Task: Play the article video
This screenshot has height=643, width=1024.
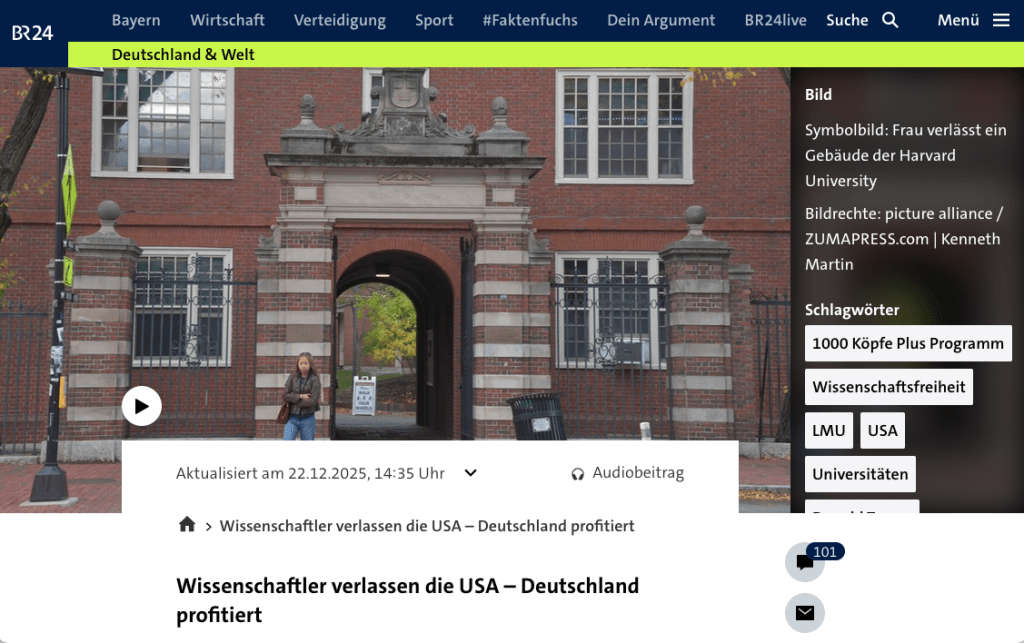Action: pos(142,406)
